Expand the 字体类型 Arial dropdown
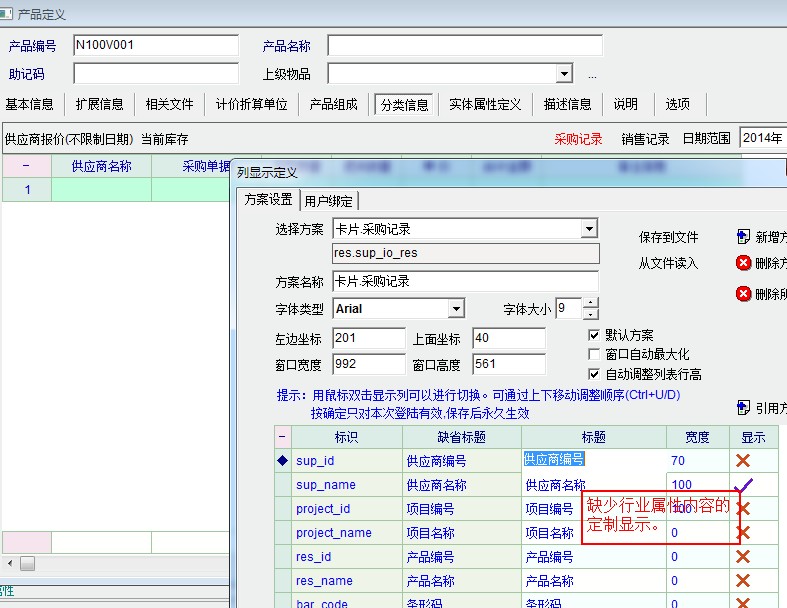This screenshot has width=787, height=608. click(x=456, y=309)
